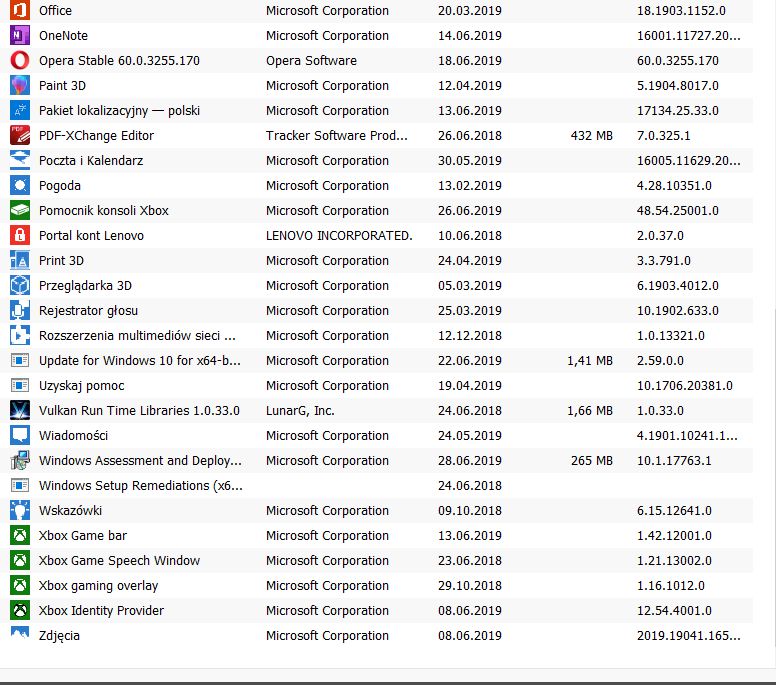The width and height of the screenshot is (776, 685).
Task: Select Pakiet lokalizacyjny — polski entry
Action: pyautogui.click(x=119, y=110)
